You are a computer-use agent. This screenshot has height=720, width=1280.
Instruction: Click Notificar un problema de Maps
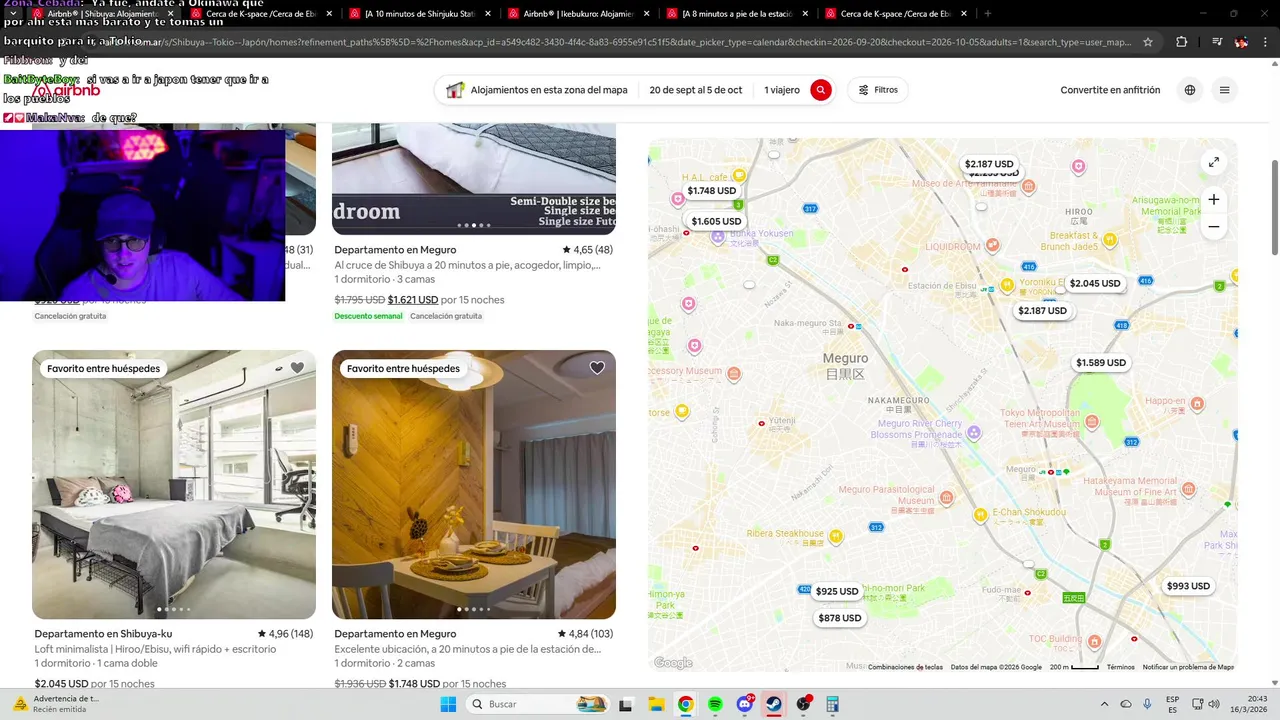coord(1188,667)
